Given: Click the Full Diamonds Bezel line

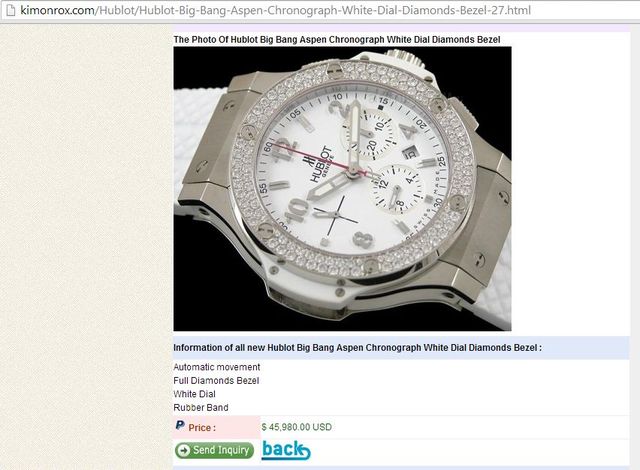Looking at the screenshot, I should pos(216,381).
